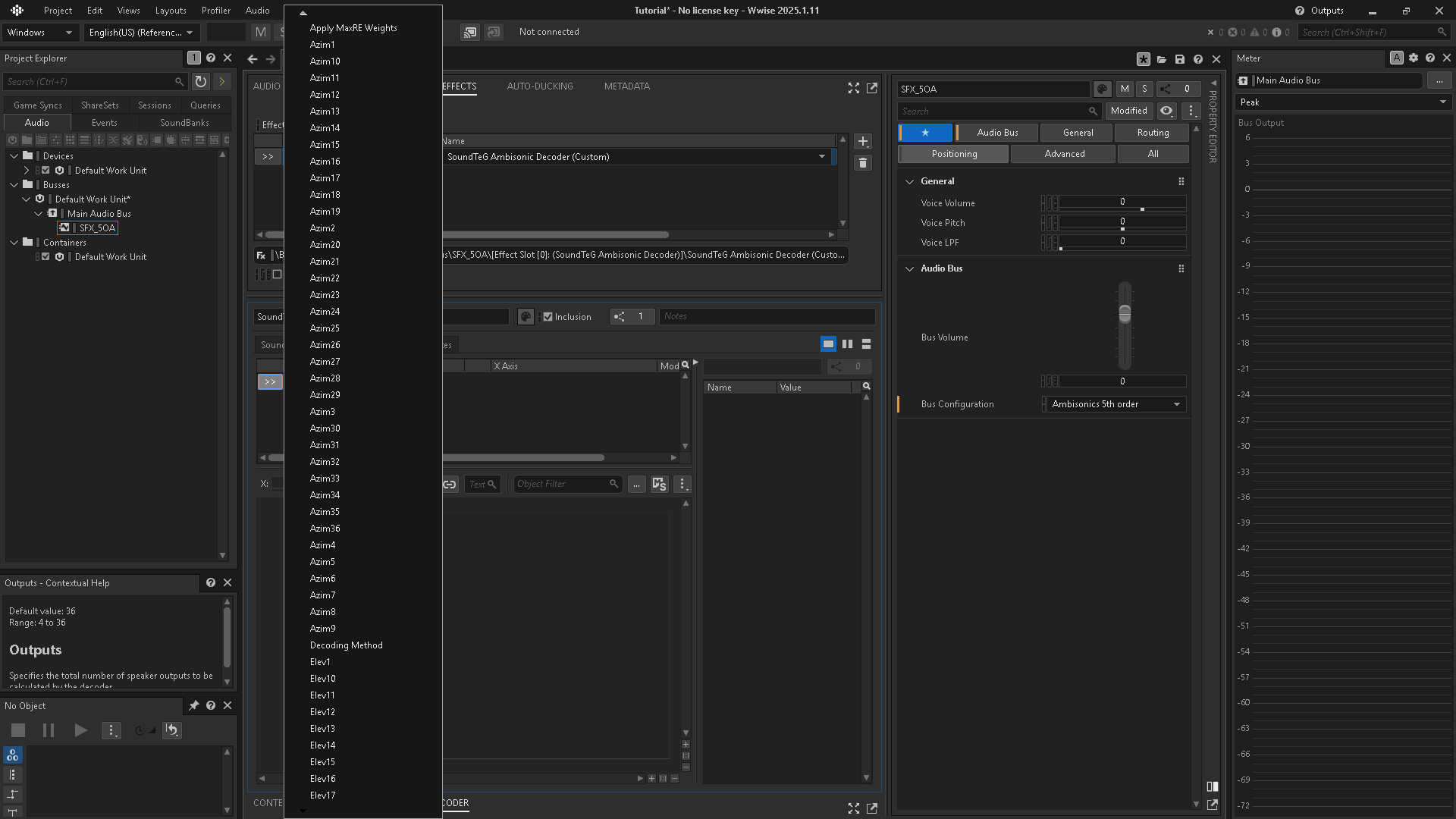
Task: Click the forward navigation arrow
Action: 271,58
